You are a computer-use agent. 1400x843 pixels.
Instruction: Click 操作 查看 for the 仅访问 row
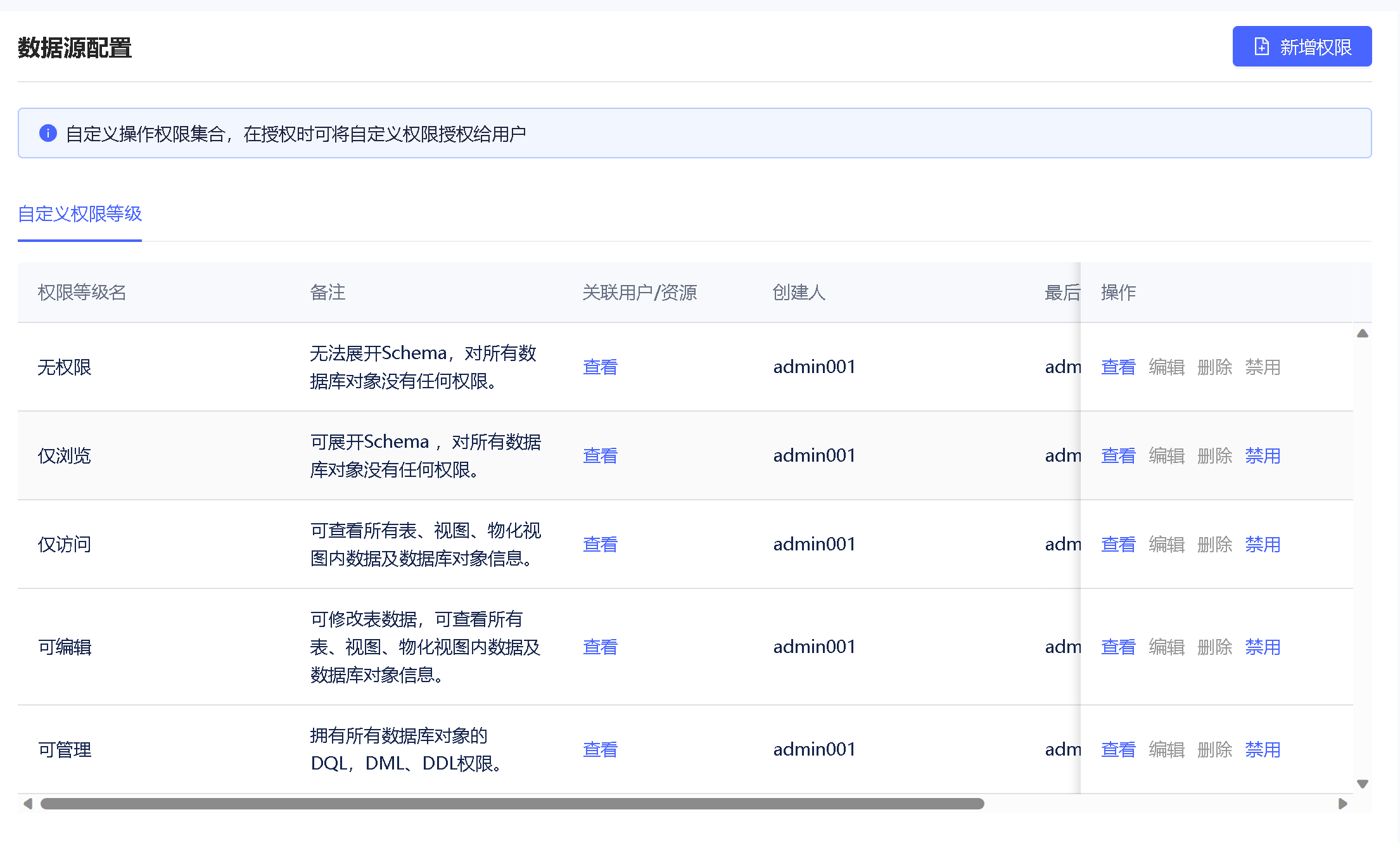coord(1118,545)
